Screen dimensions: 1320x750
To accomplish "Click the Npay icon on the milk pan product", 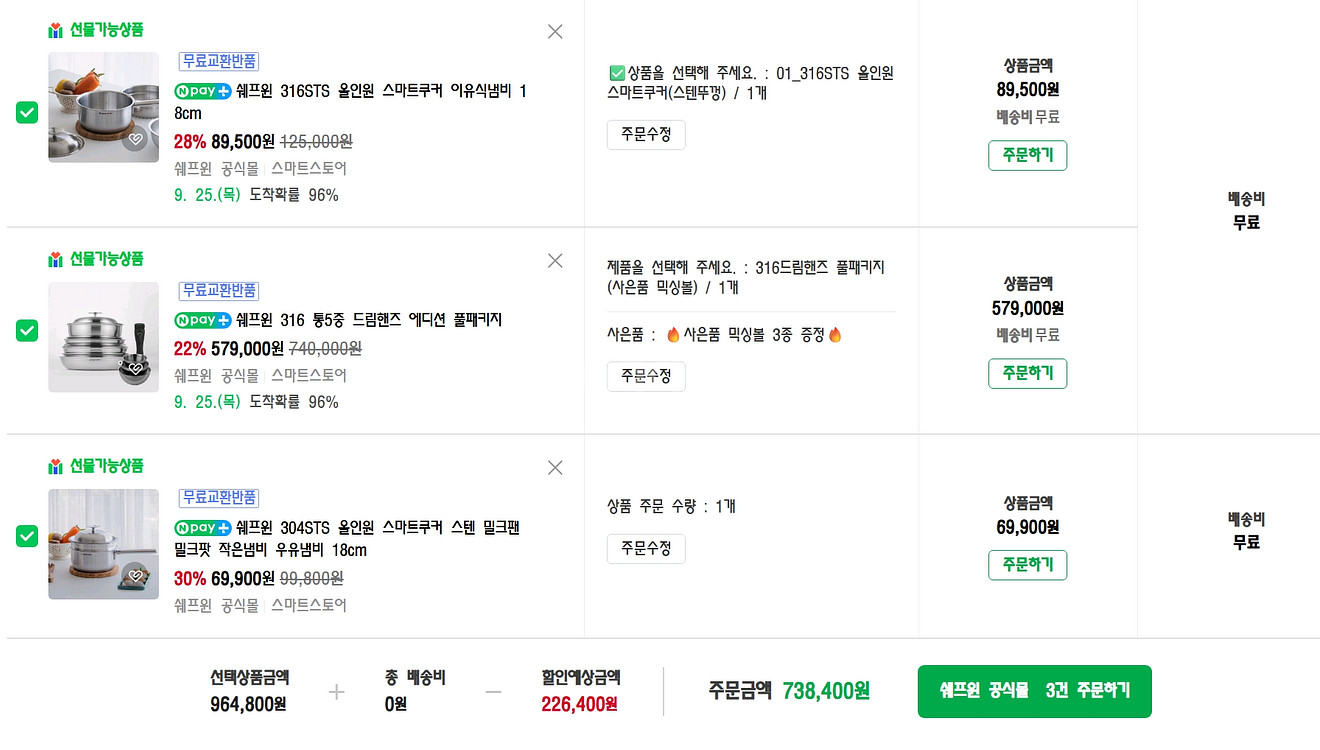I will [201, 528].
